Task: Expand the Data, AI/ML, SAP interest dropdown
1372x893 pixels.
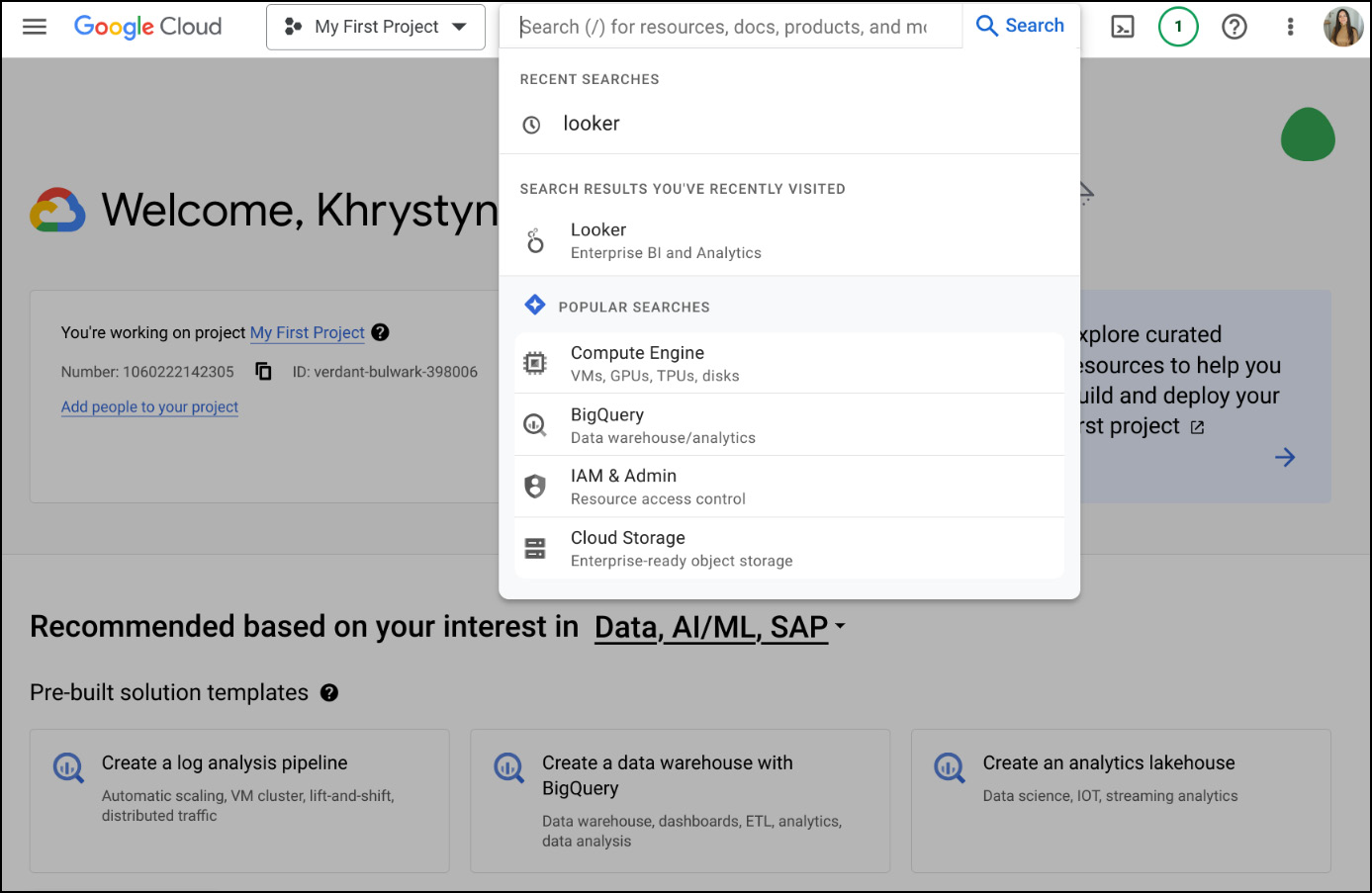Action: pyautogui.click(x=719, y=627)
